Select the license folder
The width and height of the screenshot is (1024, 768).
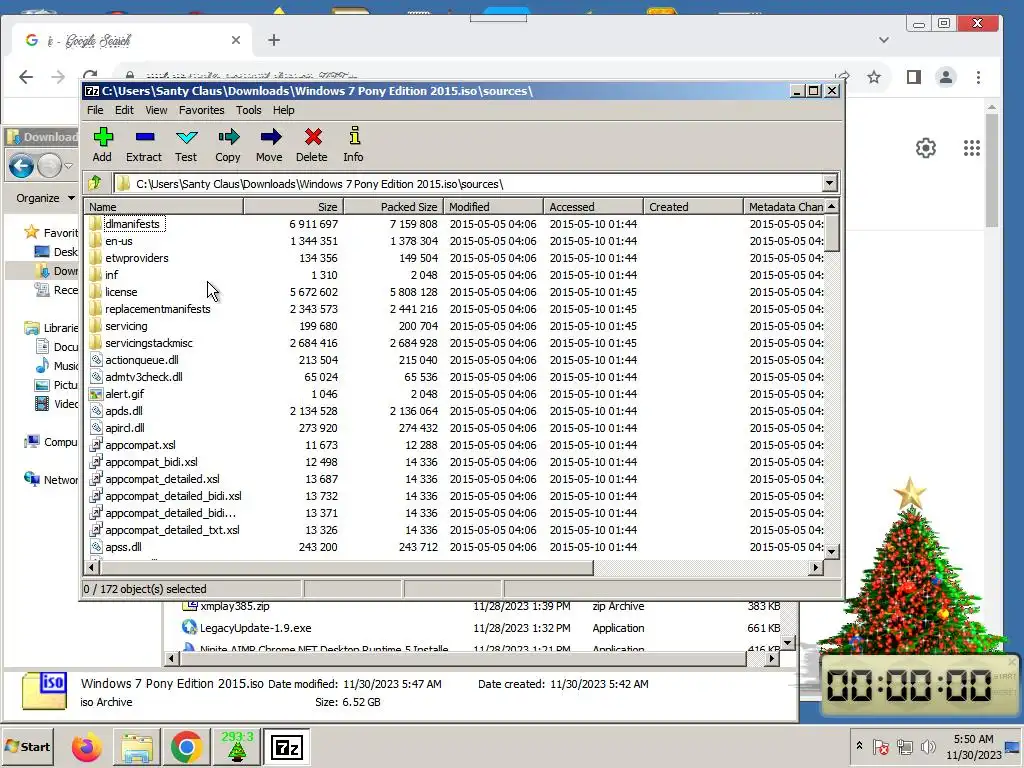tap(121, 292)
